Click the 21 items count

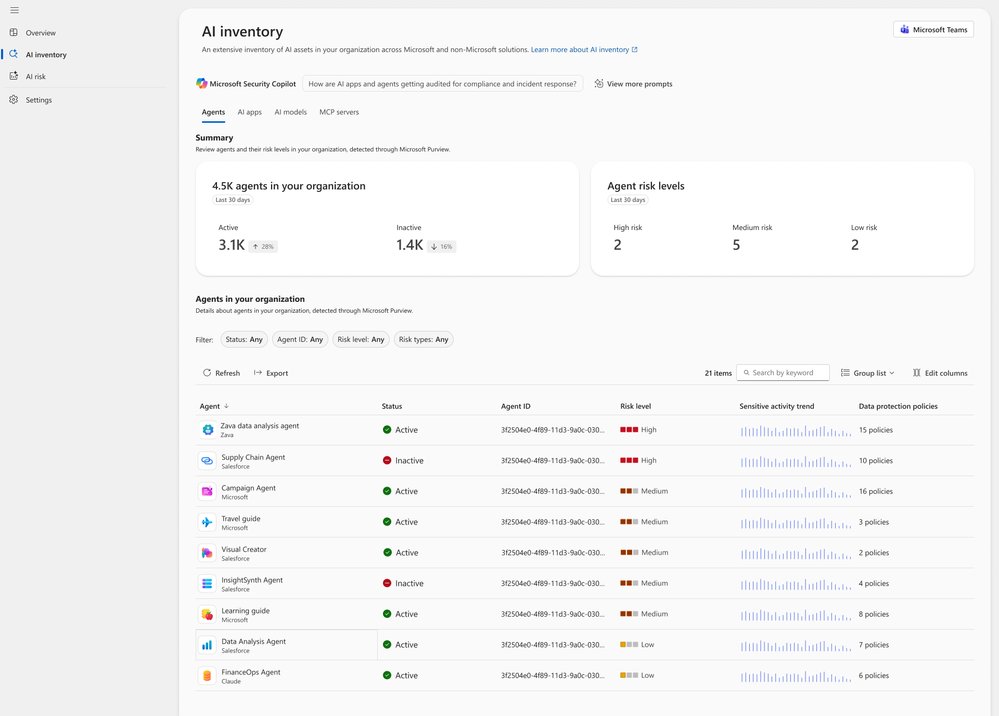[718, 373]
